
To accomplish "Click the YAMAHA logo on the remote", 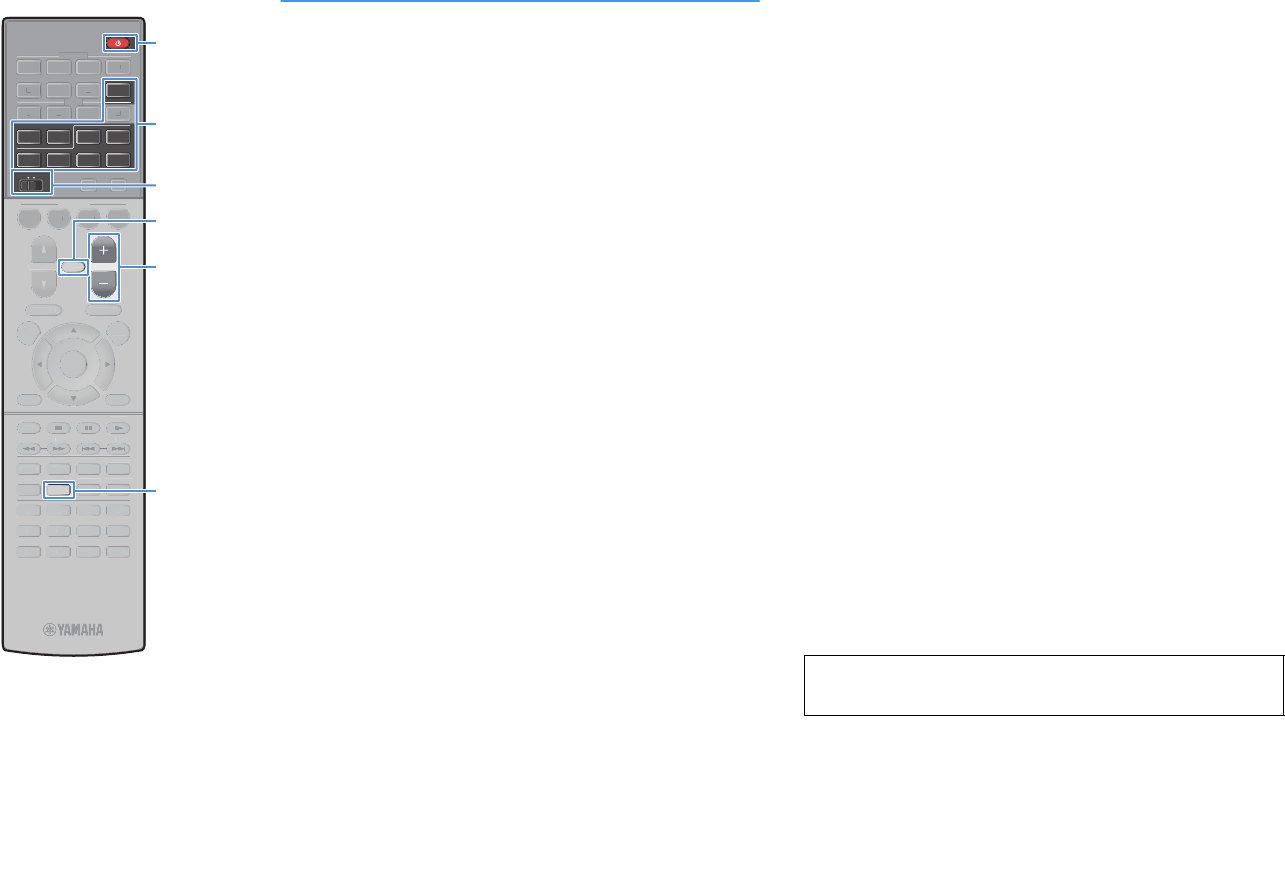I will point(73,631).
